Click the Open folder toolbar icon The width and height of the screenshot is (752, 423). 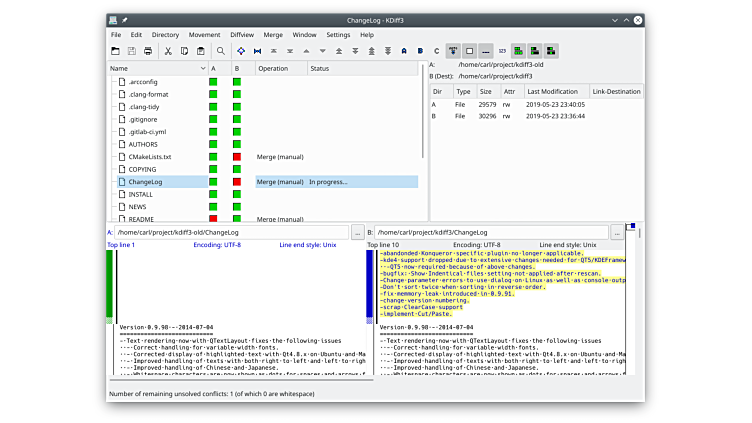[116, 51]
